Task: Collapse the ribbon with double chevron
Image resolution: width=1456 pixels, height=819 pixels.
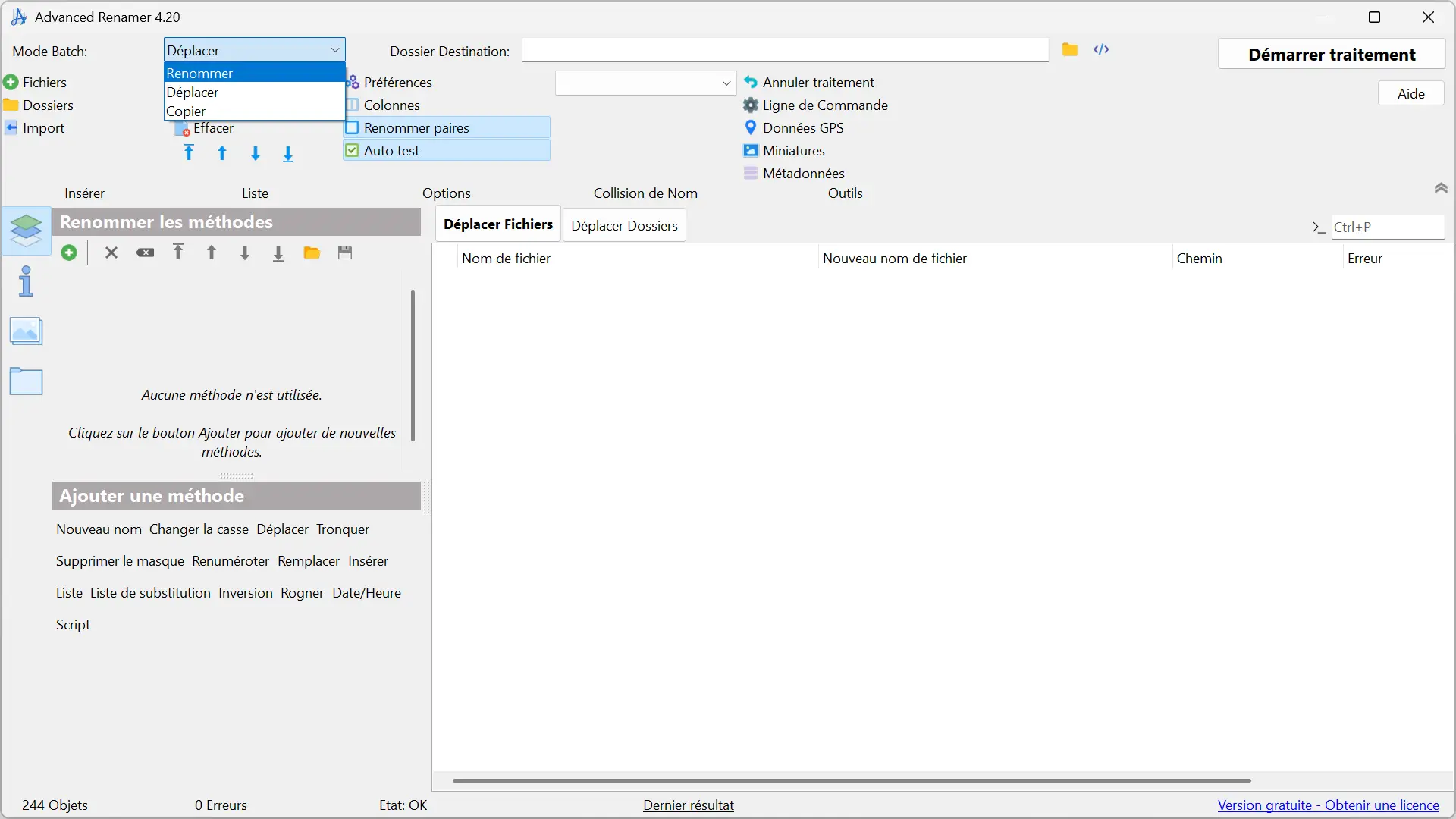Action: point(1441,188)
